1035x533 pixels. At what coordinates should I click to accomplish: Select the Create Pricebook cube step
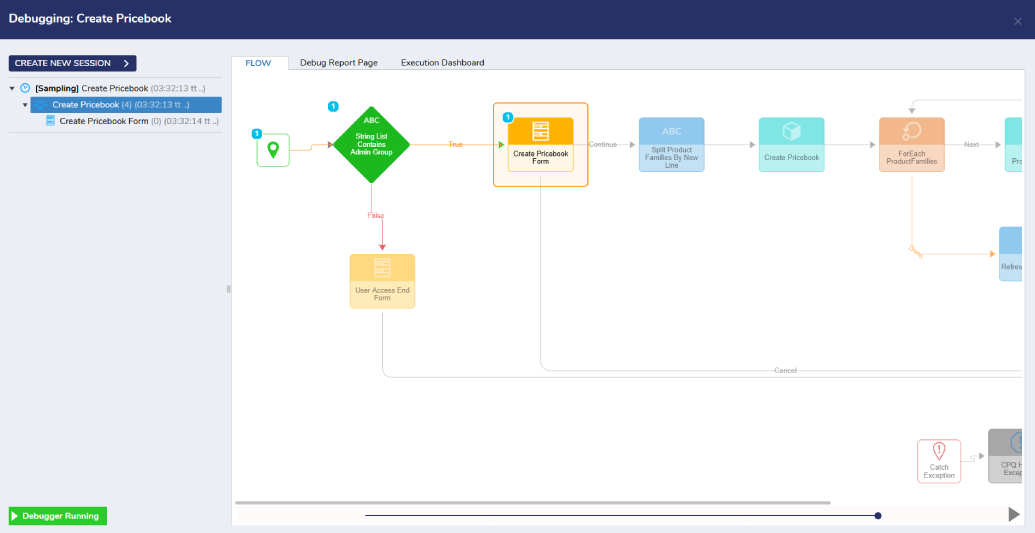tap(791, 145)
